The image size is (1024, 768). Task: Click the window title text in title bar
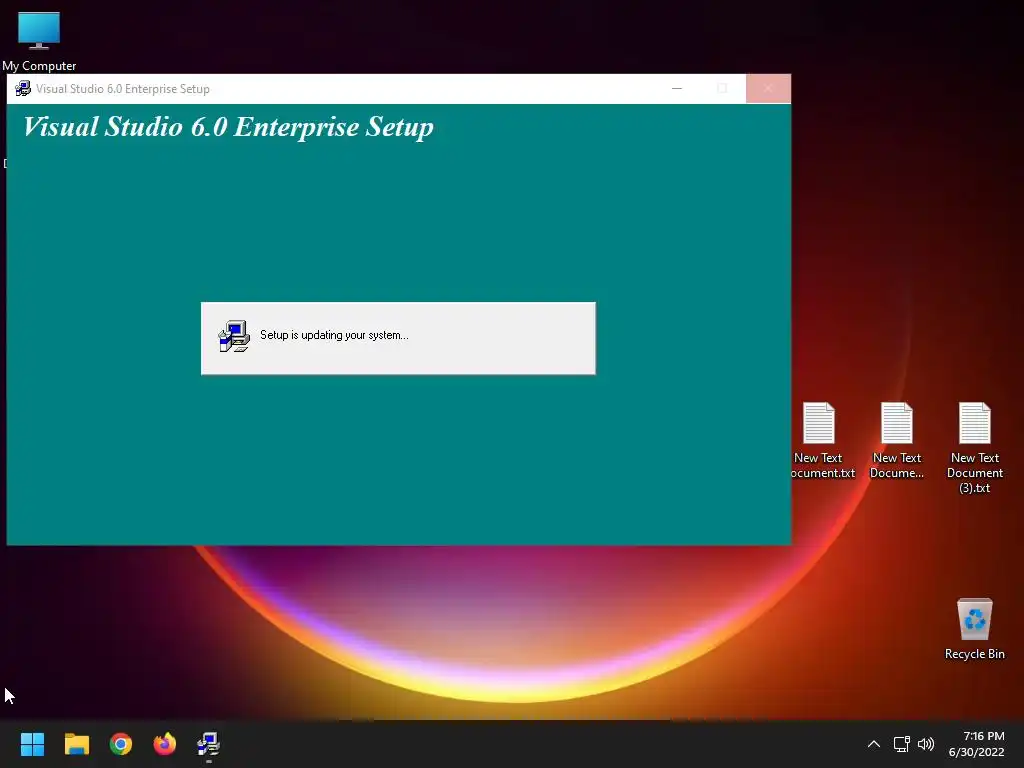click(123, 89)
